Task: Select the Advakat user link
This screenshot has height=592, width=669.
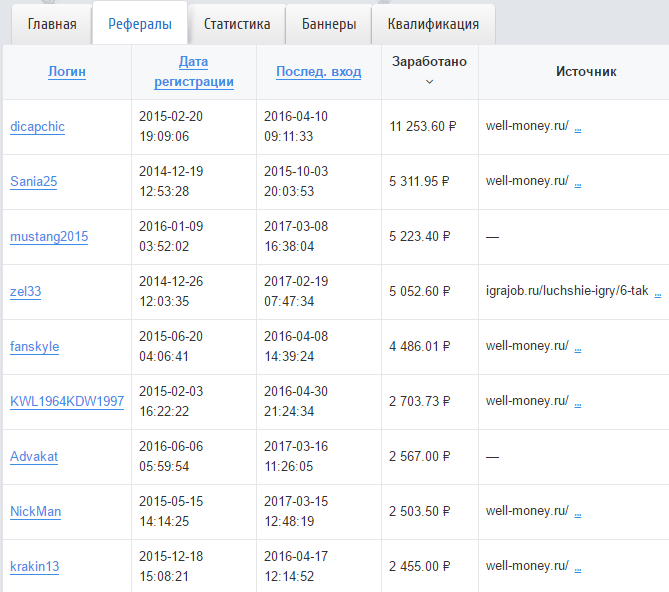Action: (x=34, y=457)
